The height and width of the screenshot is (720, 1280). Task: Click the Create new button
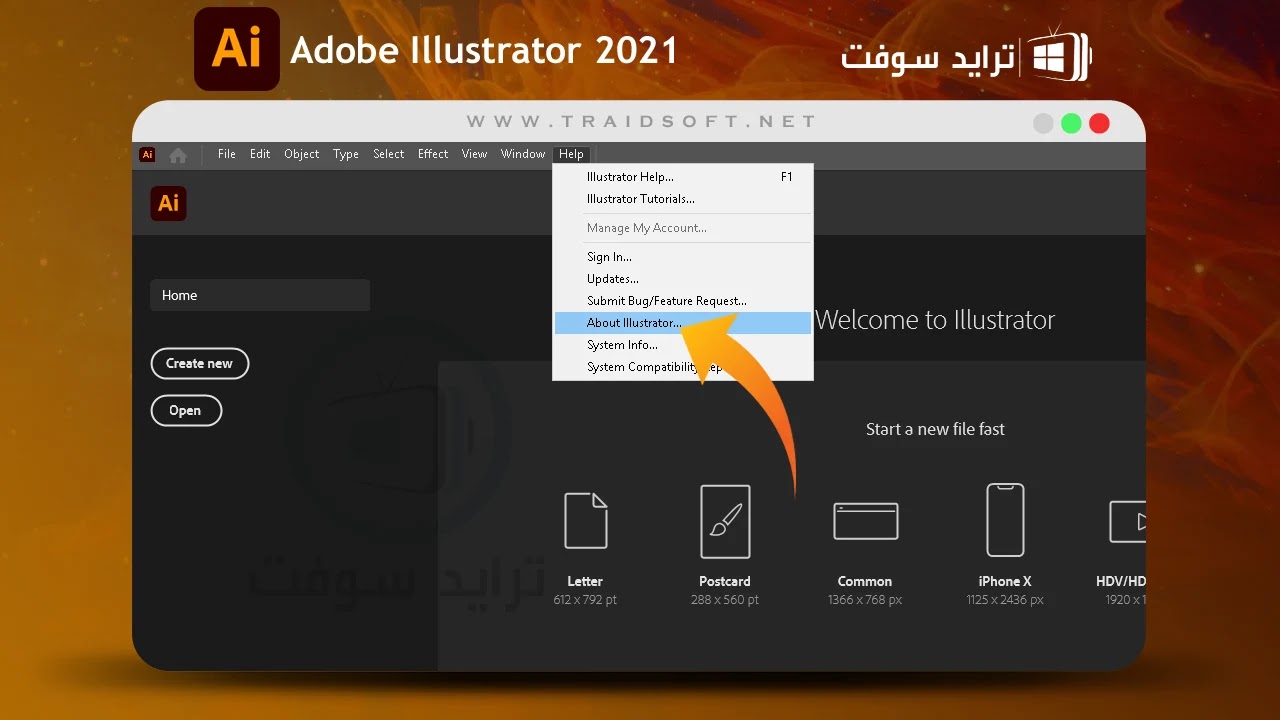click(199, 363)
